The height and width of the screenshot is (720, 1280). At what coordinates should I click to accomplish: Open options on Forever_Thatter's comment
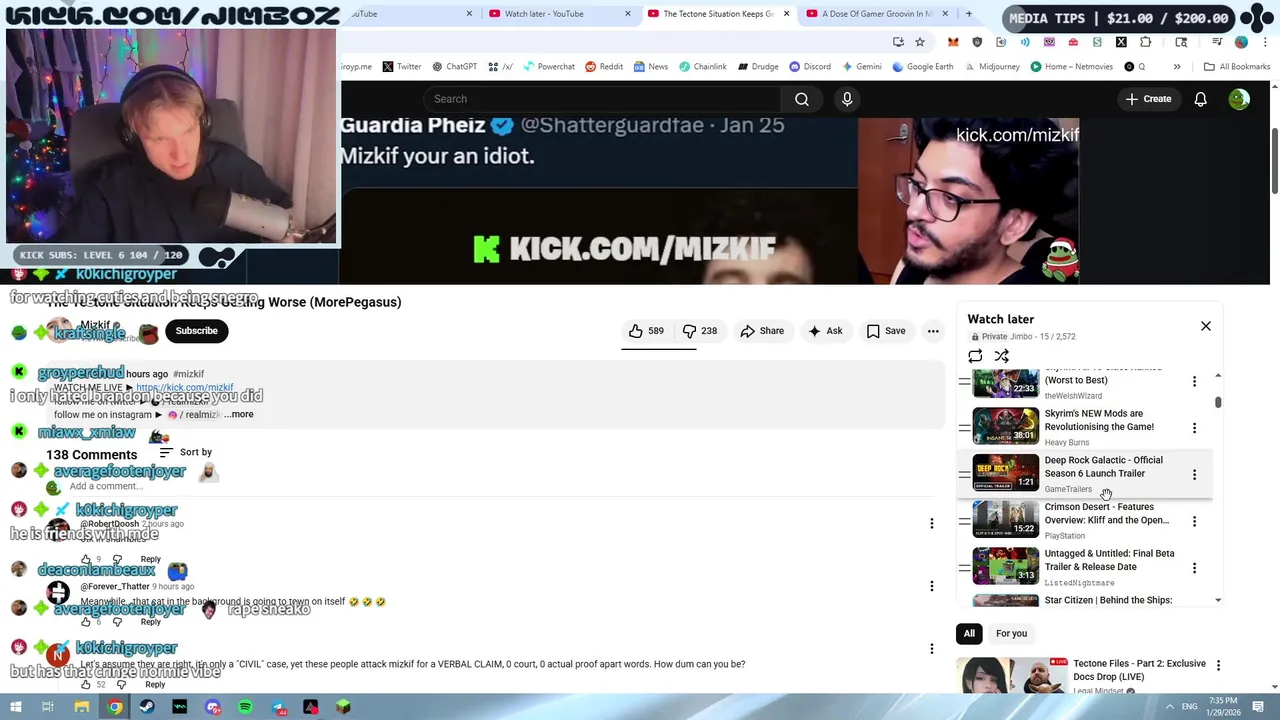[932, 586]
